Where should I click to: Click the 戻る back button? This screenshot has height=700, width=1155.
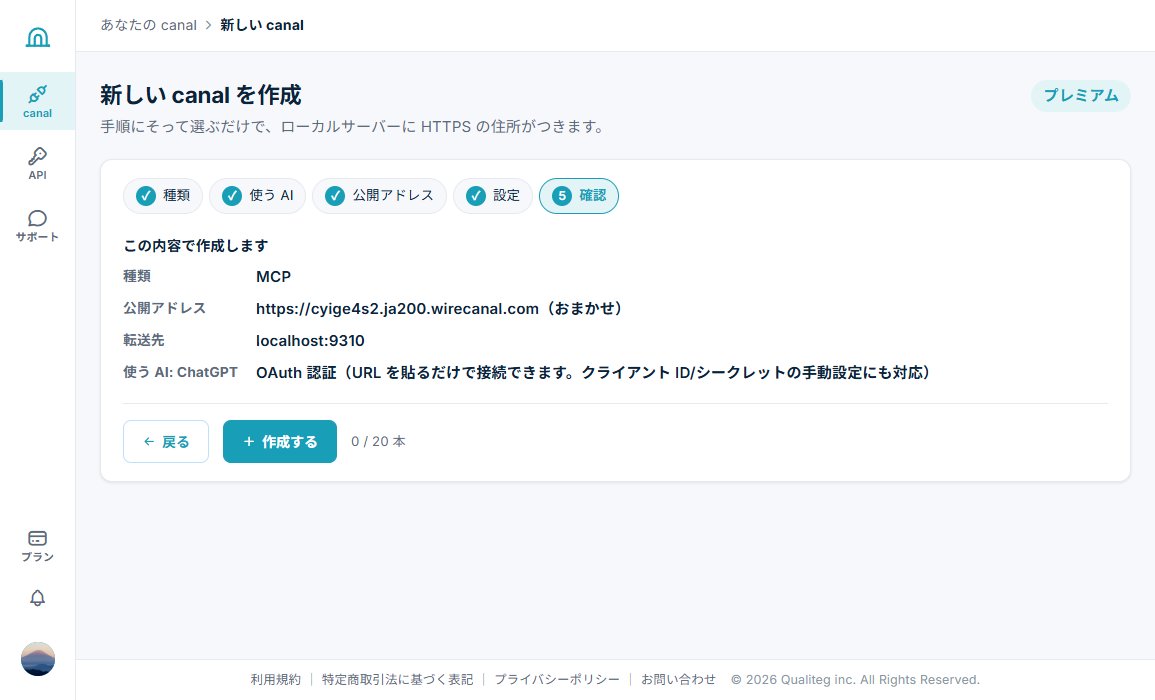tap(166, 441)
